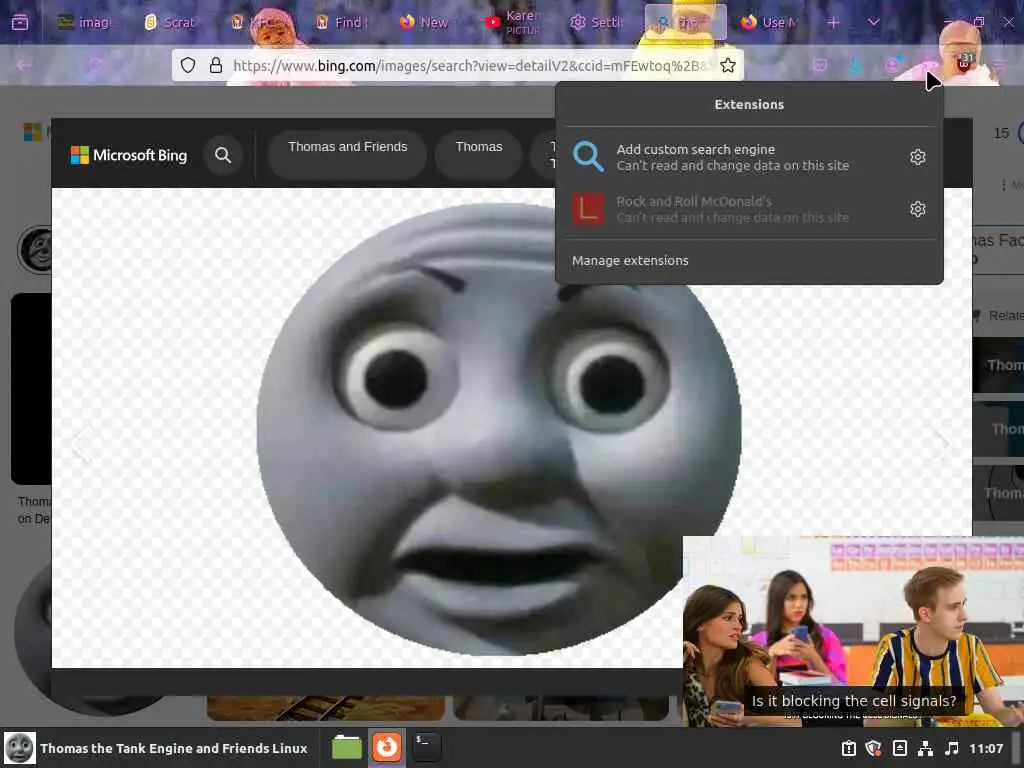Bookmark this page with star icon
This screenshot has height=768, width=1024.
[x=728, y=65]
